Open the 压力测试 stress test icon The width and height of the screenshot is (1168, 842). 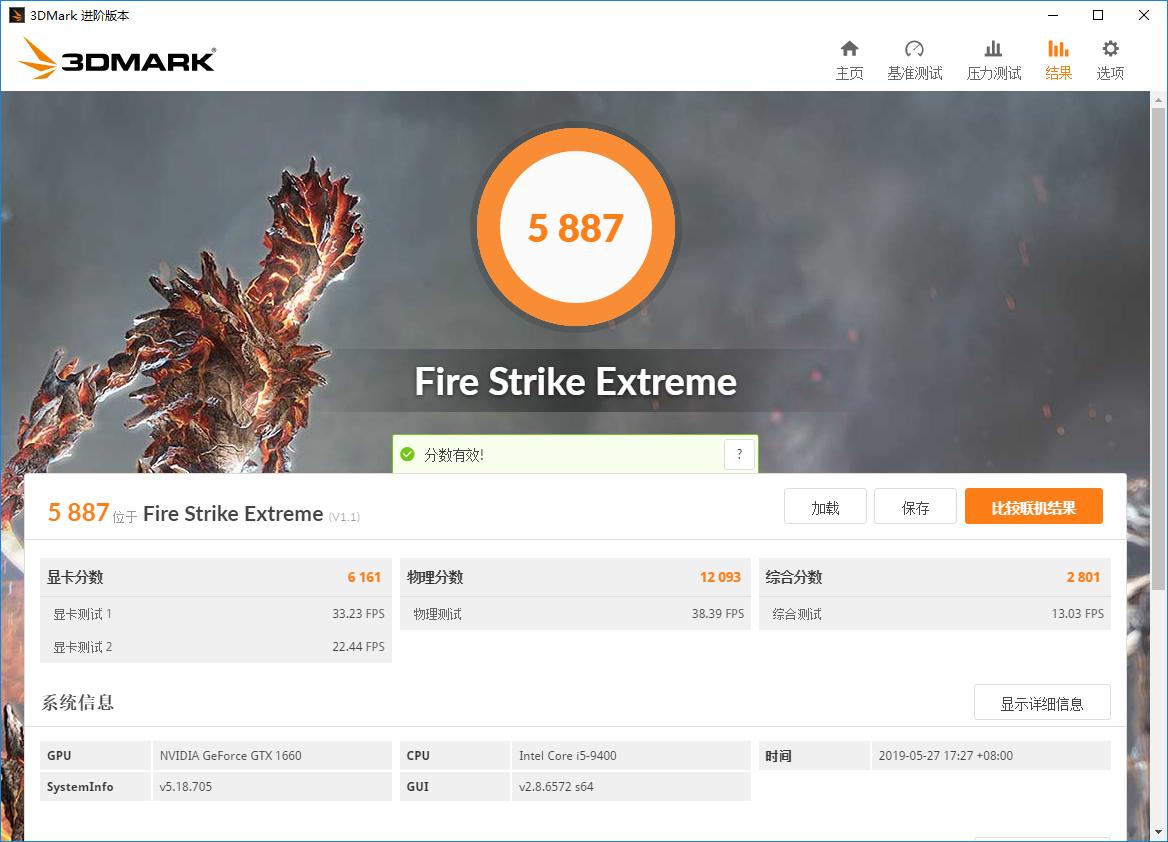[x=993, y=49]
